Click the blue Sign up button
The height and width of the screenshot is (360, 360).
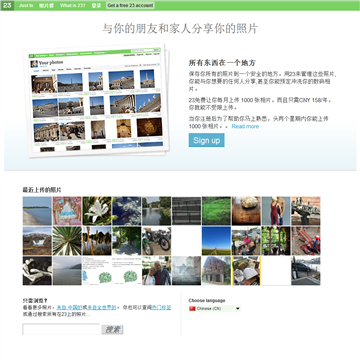tap(206, 140)
